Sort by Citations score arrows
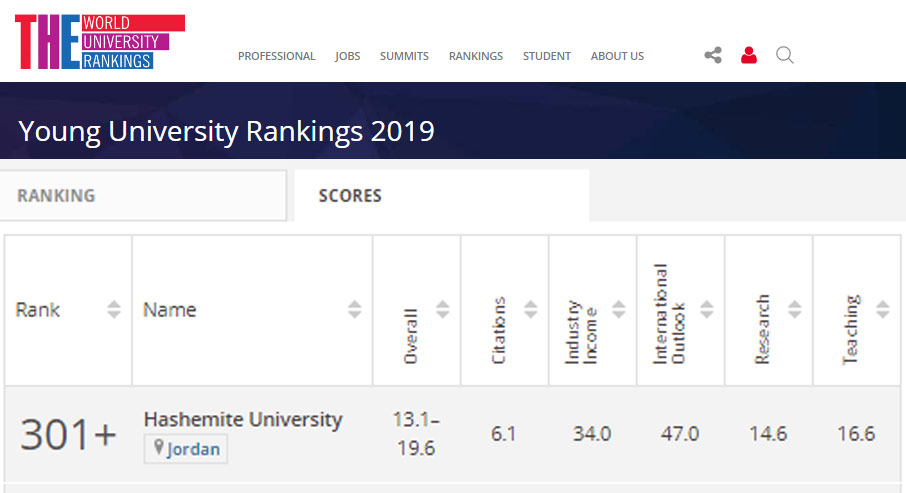Viewport: 906px width, 493px height. 530,310
